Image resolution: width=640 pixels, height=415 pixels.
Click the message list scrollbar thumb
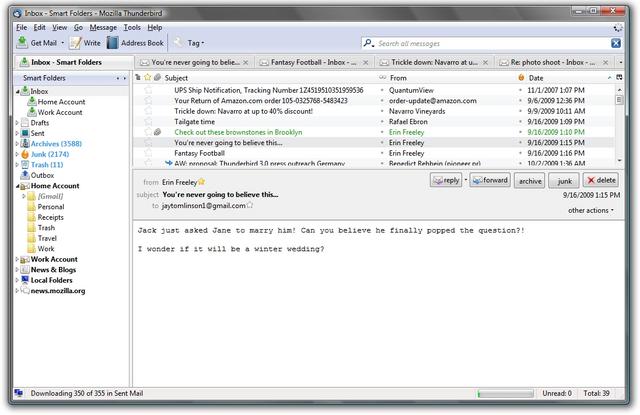click(619, 100)
